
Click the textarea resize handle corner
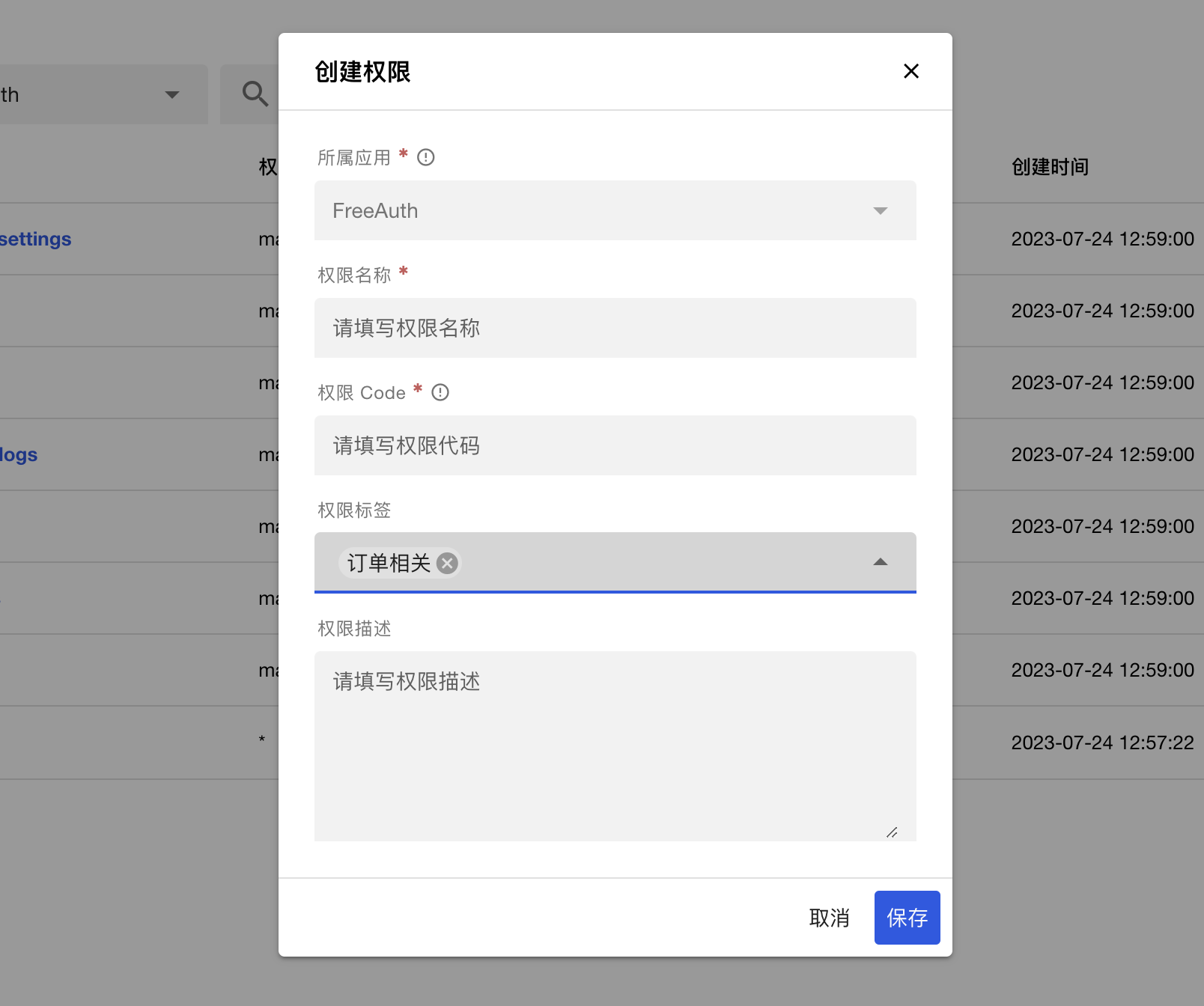tap(892, 832)
